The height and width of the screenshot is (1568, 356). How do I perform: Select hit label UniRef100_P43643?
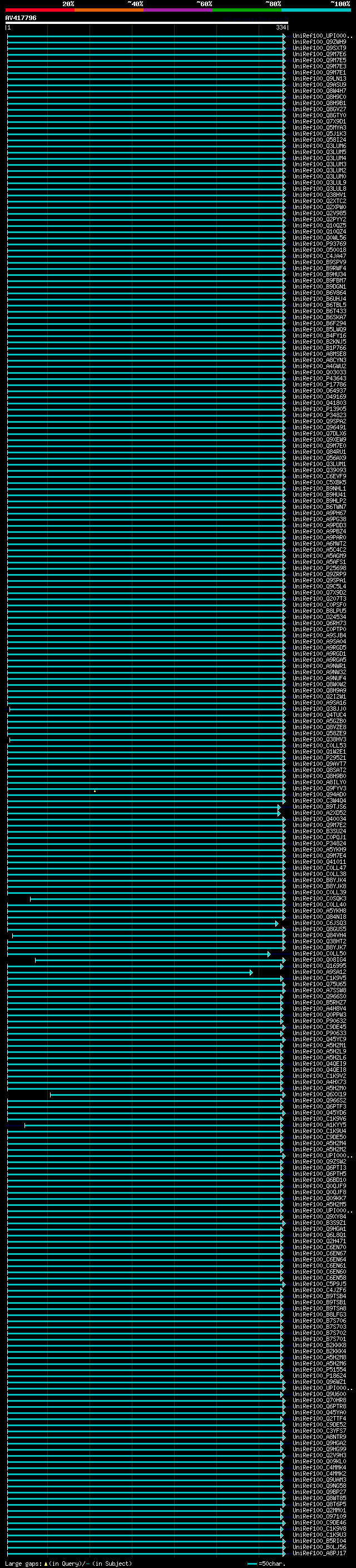pyautogui.click(x=319, y=378)
